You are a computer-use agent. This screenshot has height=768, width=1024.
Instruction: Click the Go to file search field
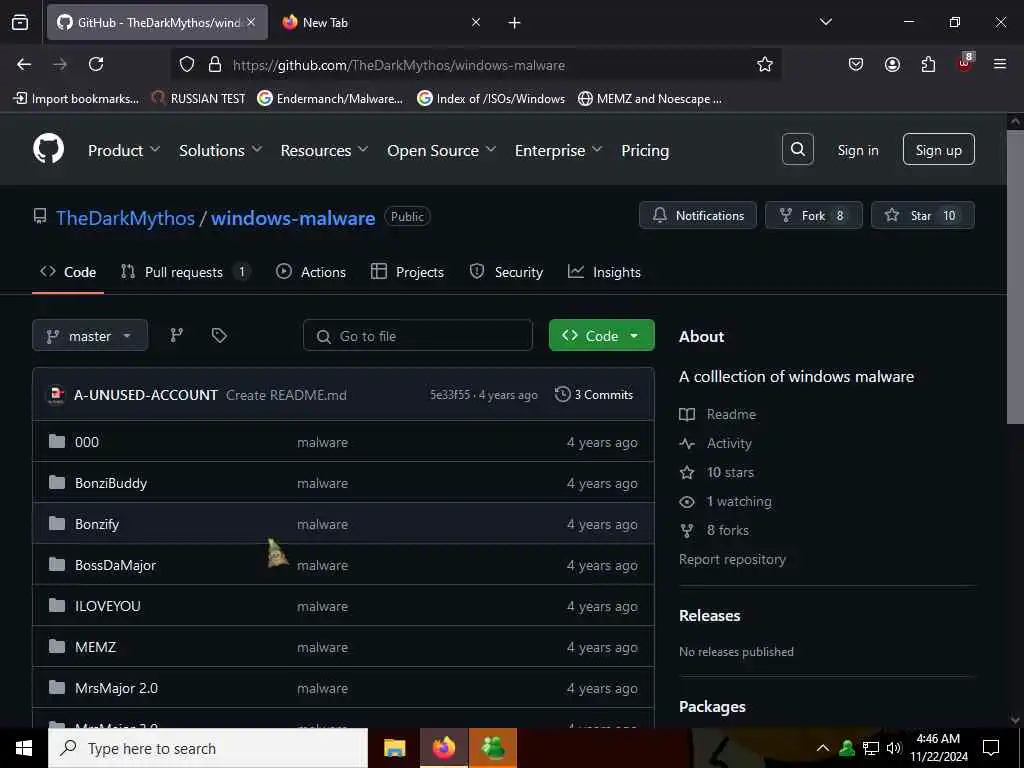tap(418, 336)
